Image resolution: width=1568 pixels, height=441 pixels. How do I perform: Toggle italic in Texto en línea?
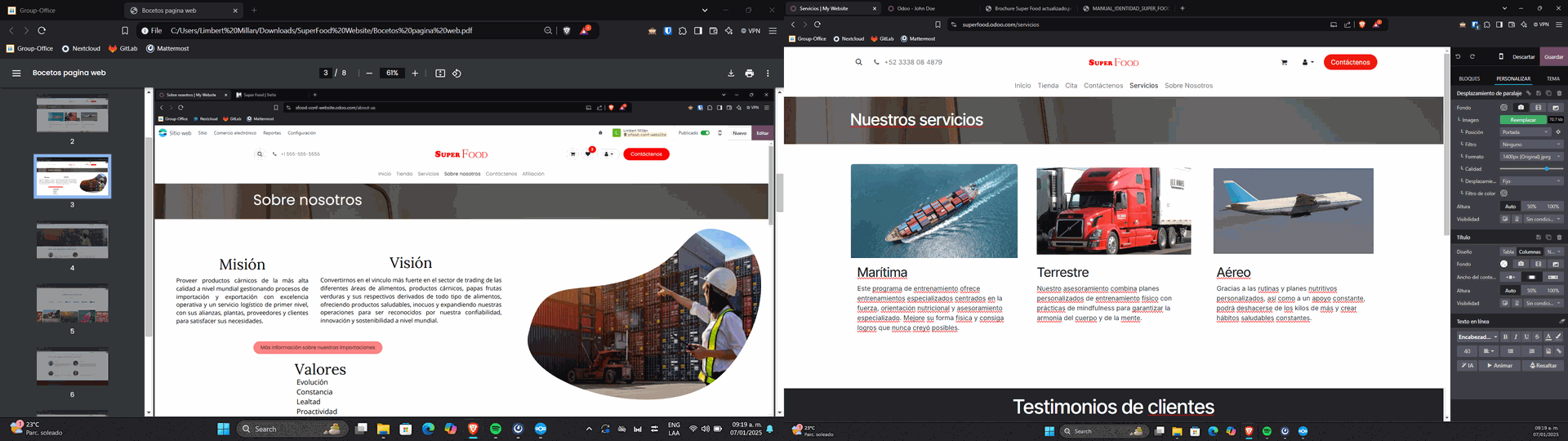coord(1516,336)
